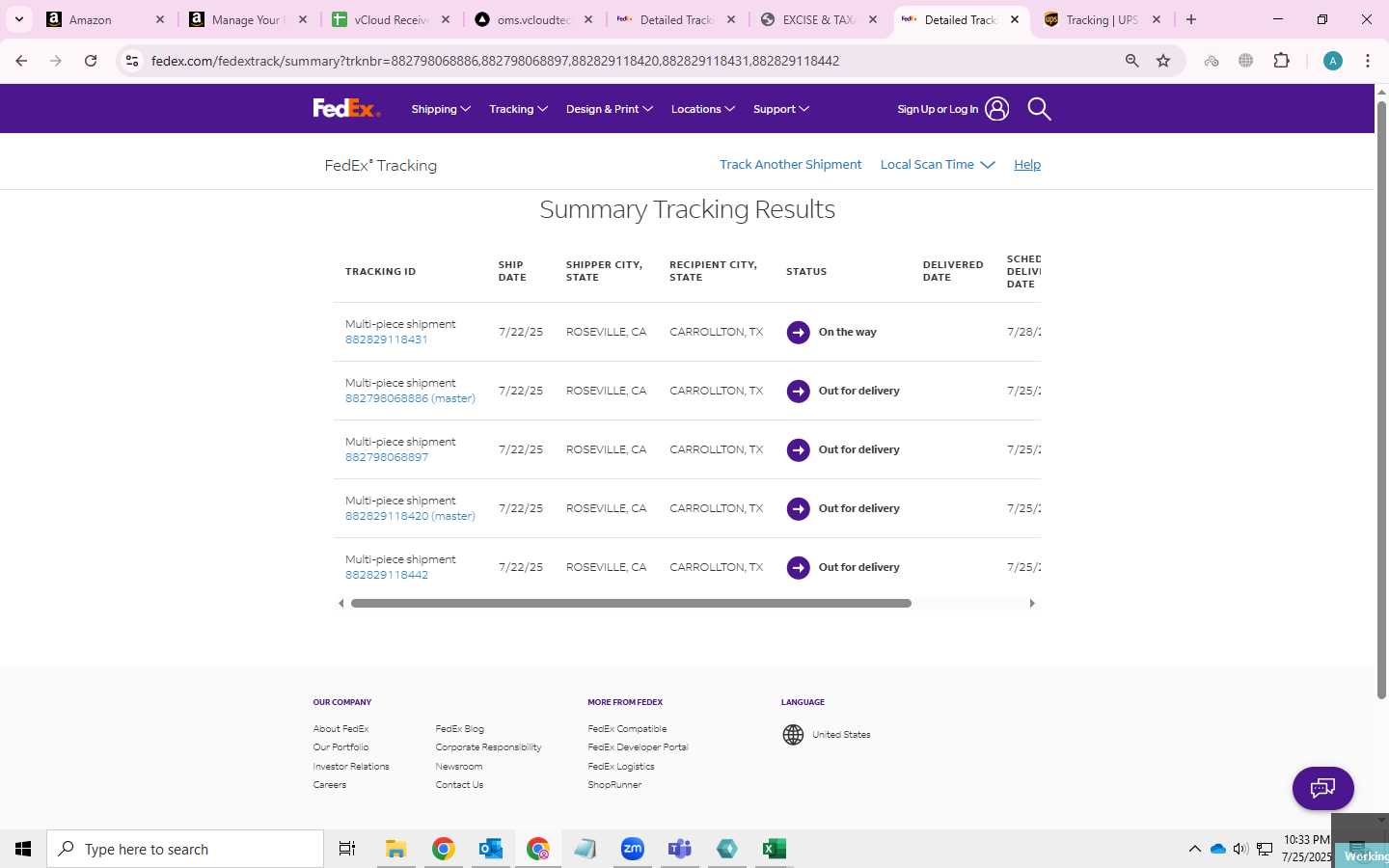The height and width of the screenshot is (868, 1389).
Task: Click the table scroll left arrow
Action: tap(340, 604)
